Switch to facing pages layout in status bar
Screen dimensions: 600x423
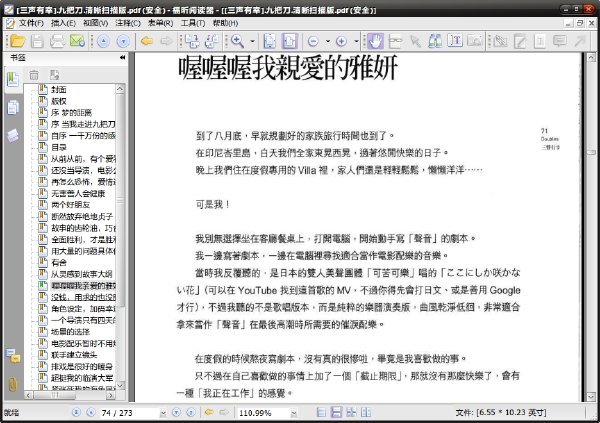(366, 412)
